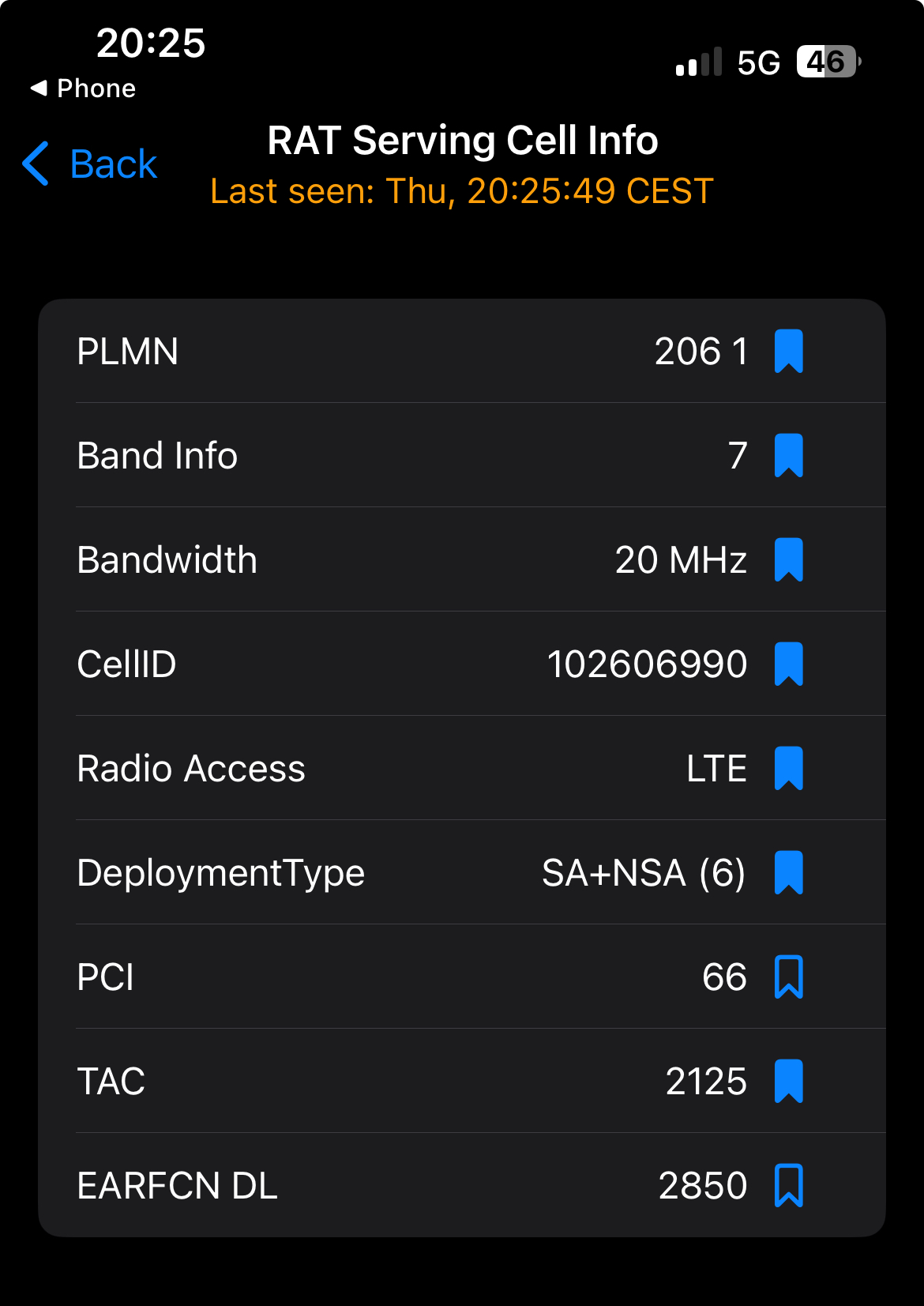Remove bookmark from the Bandwidth row
924x1306 pixels.
point(788,559)
